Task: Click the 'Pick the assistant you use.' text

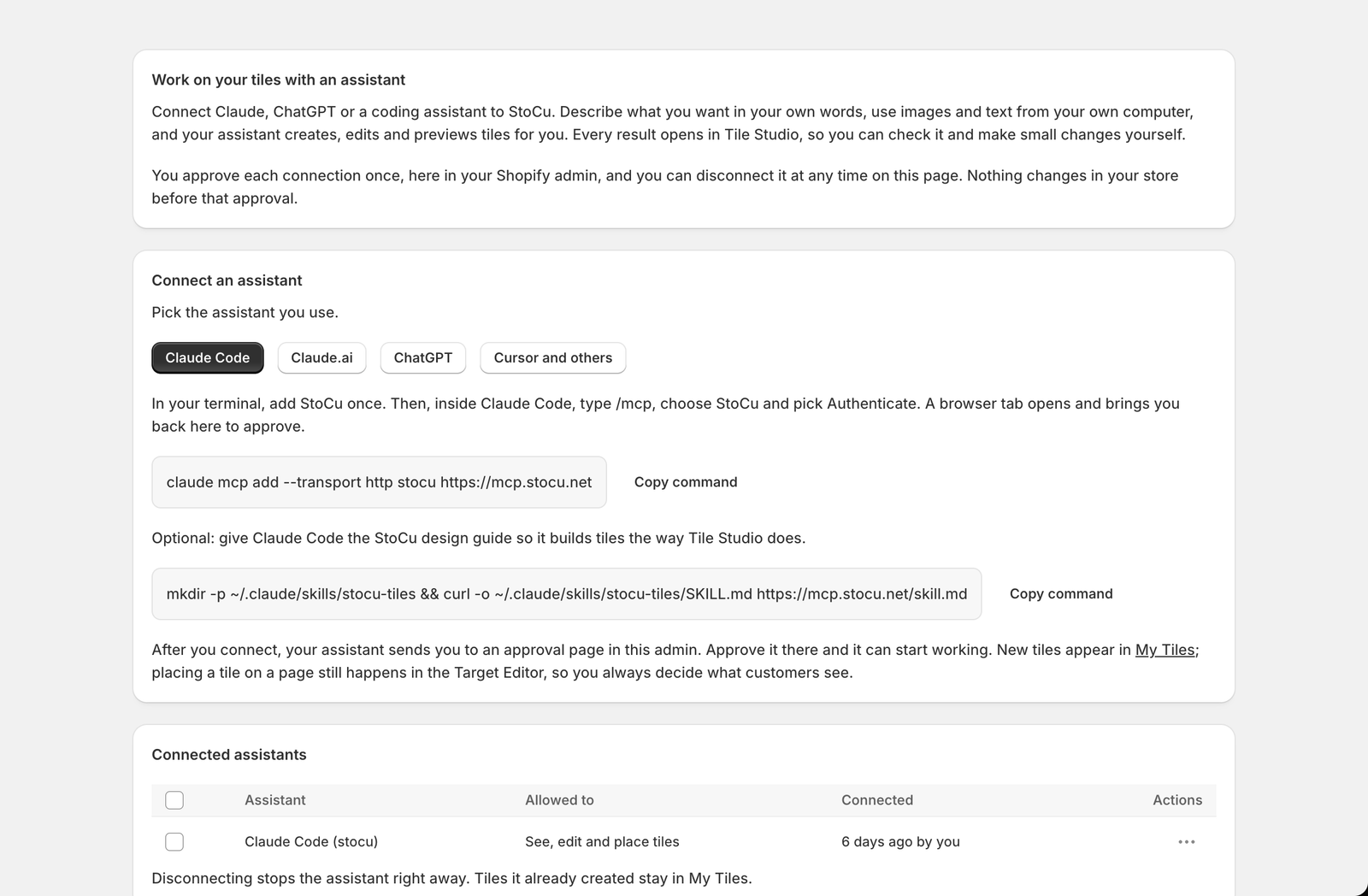Action: coord(245,313)
